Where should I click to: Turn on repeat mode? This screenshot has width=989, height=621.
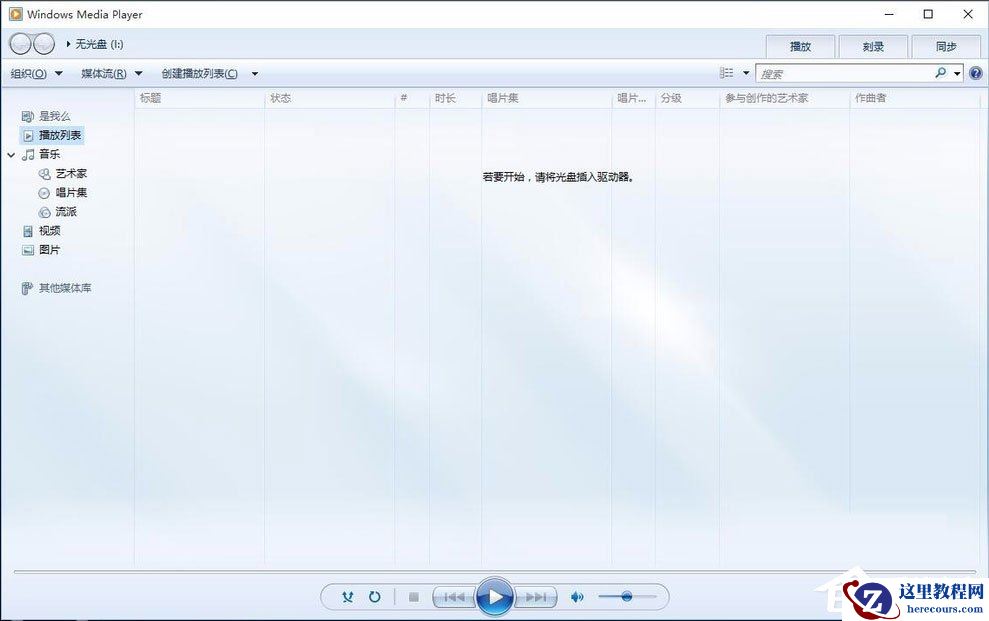(375, 596)
